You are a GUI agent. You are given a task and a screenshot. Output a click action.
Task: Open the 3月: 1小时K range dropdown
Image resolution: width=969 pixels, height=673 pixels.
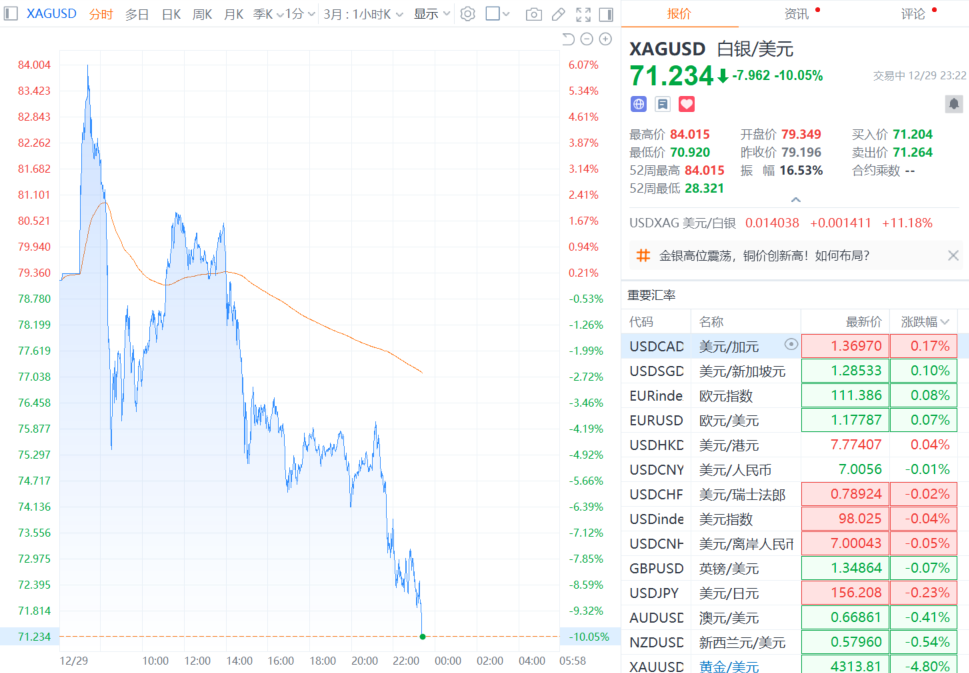click(x=363, y=14)
